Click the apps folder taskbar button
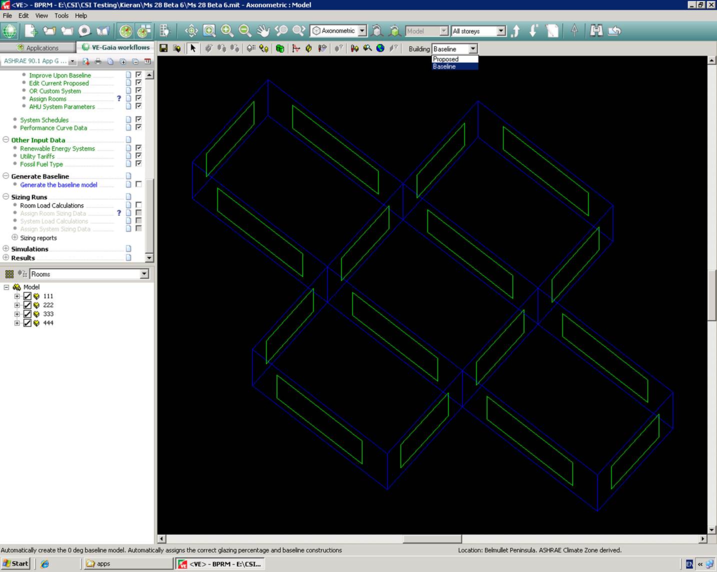This screenshot has width=717, height=572. (128, 564)
